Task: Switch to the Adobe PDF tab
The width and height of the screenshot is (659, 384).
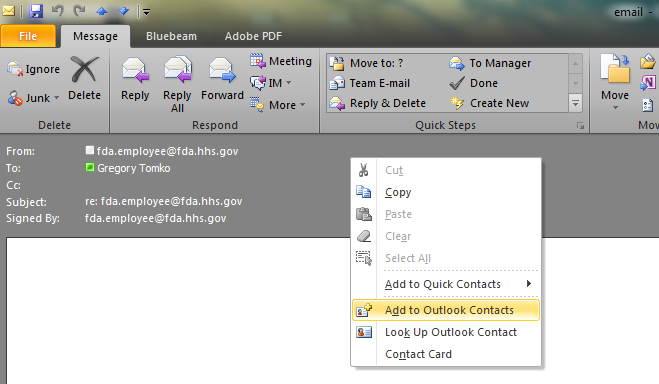Action: click(x=253, y=36)
